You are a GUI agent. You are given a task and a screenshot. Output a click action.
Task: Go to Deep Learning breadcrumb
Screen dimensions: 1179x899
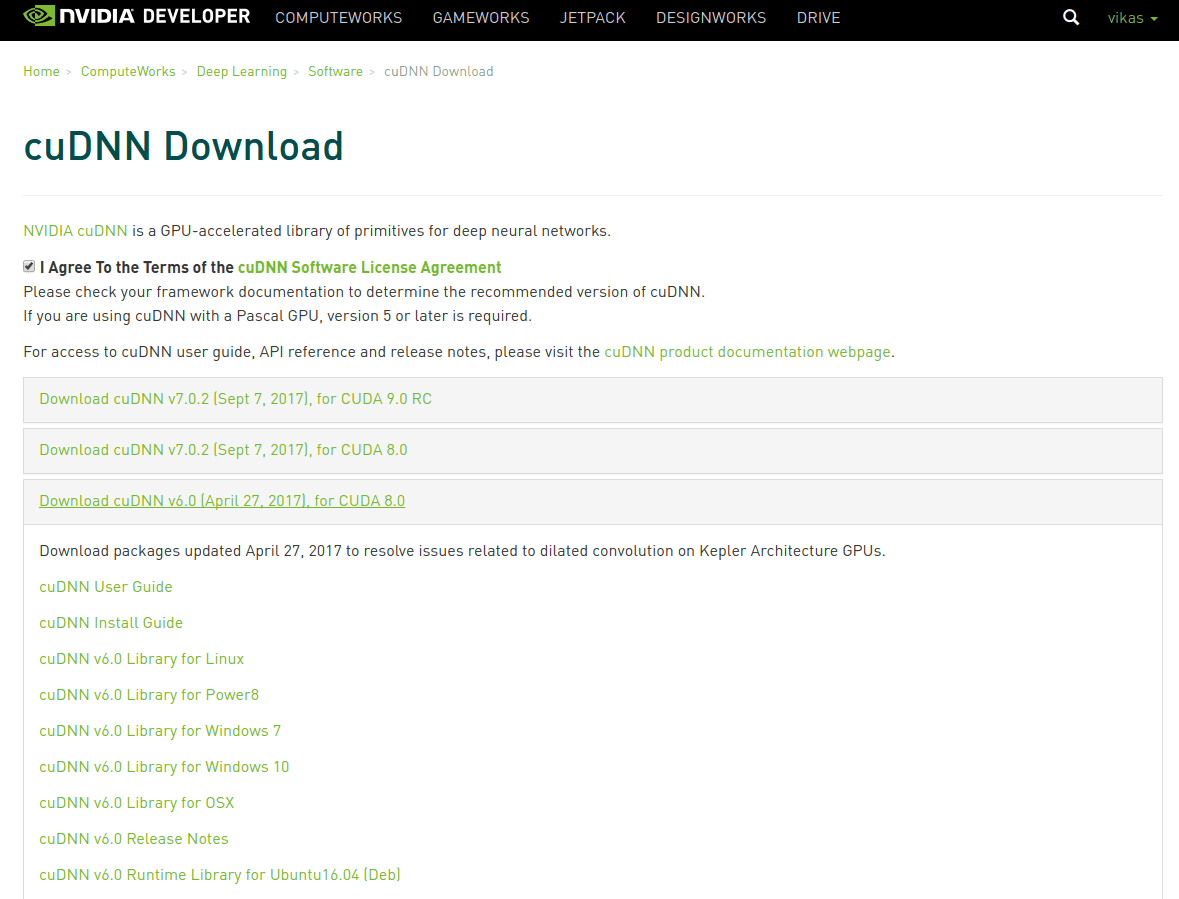click(241, 71)
